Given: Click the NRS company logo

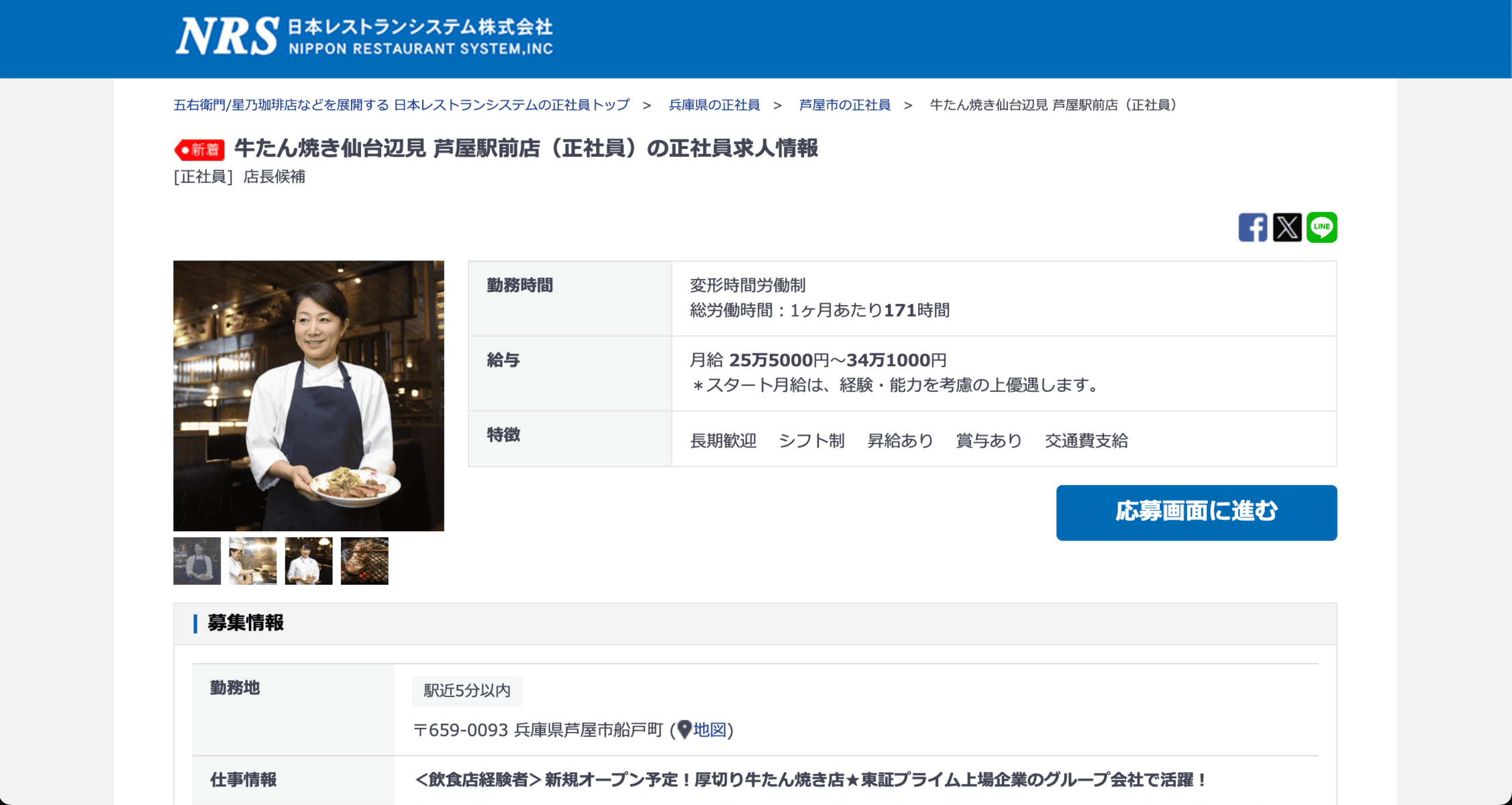Looking at the screenshot, I should tap(364, 36).
